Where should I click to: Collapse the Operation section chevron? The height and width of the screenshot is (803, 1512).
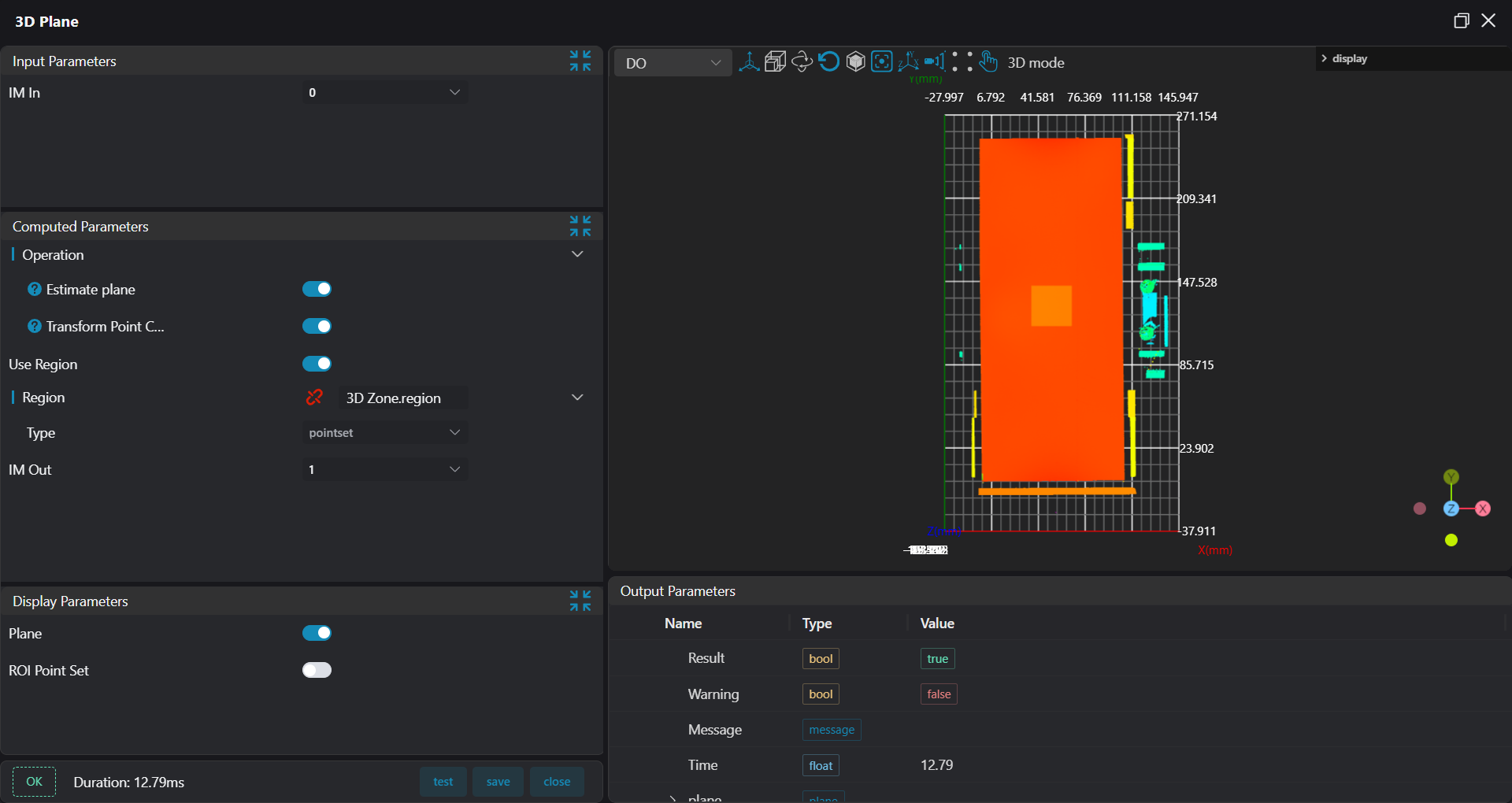577,254
